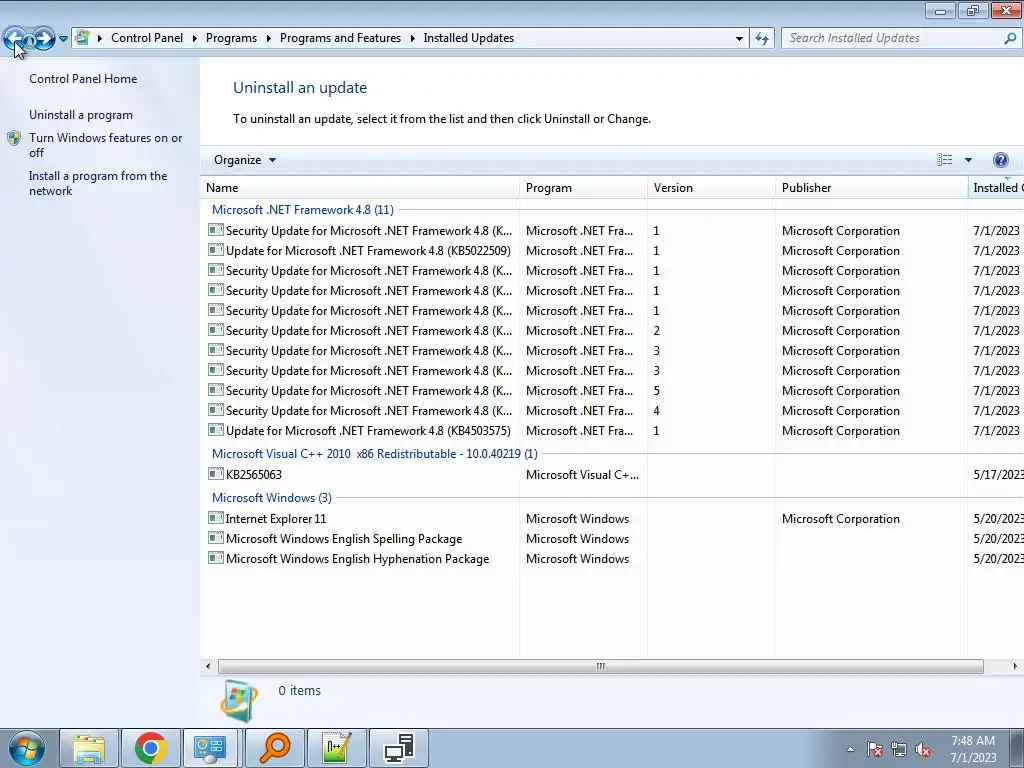Sort by Installed On column header

tap(995, 187)
